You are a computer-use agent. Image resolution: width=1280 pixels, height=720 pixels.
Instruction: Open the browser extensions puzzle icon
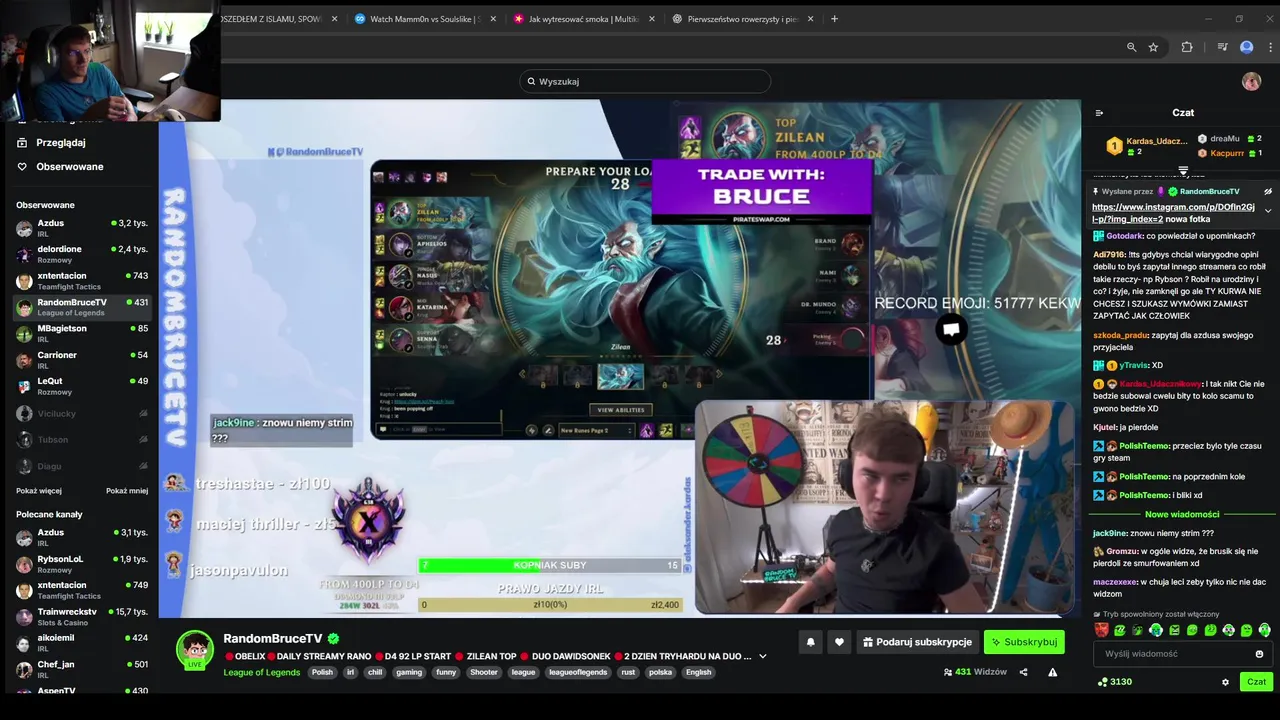coord(1187,47)
